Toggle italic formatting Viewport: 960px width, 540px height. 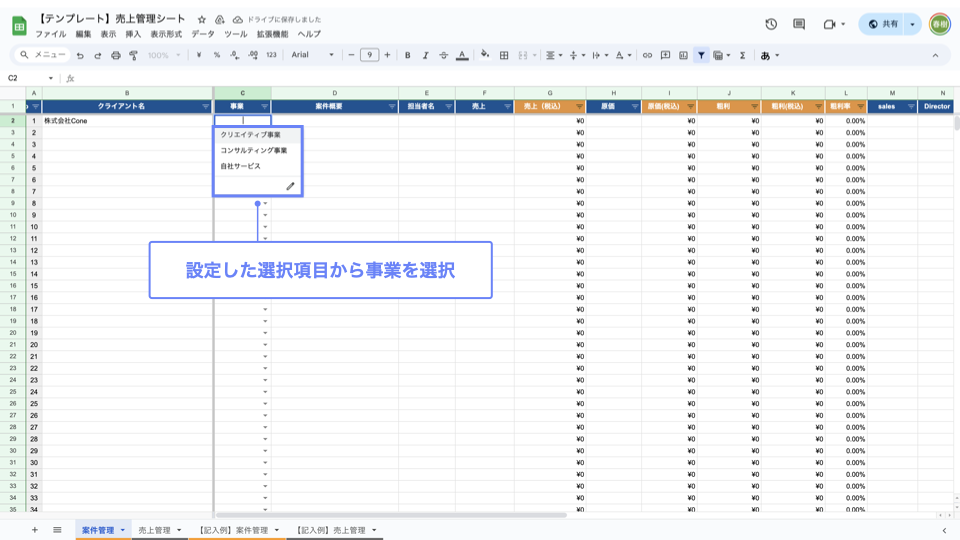[x=426, y=55]
